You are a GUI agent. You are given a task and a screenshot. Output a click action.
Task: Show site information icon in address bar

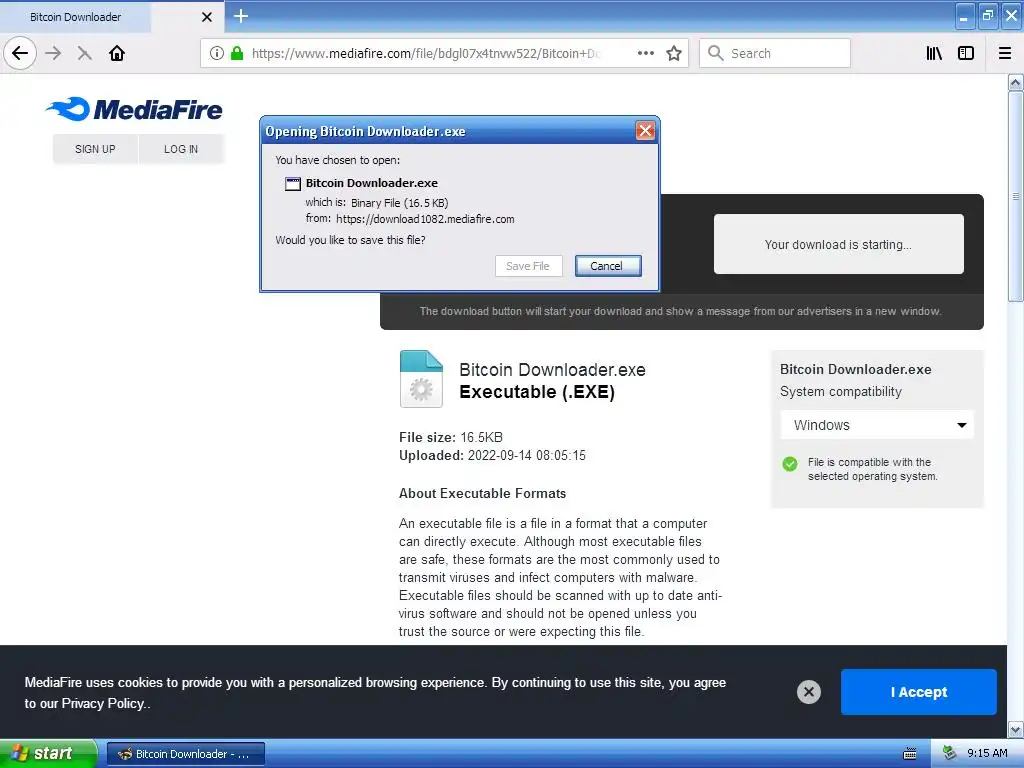click(217, 53)
